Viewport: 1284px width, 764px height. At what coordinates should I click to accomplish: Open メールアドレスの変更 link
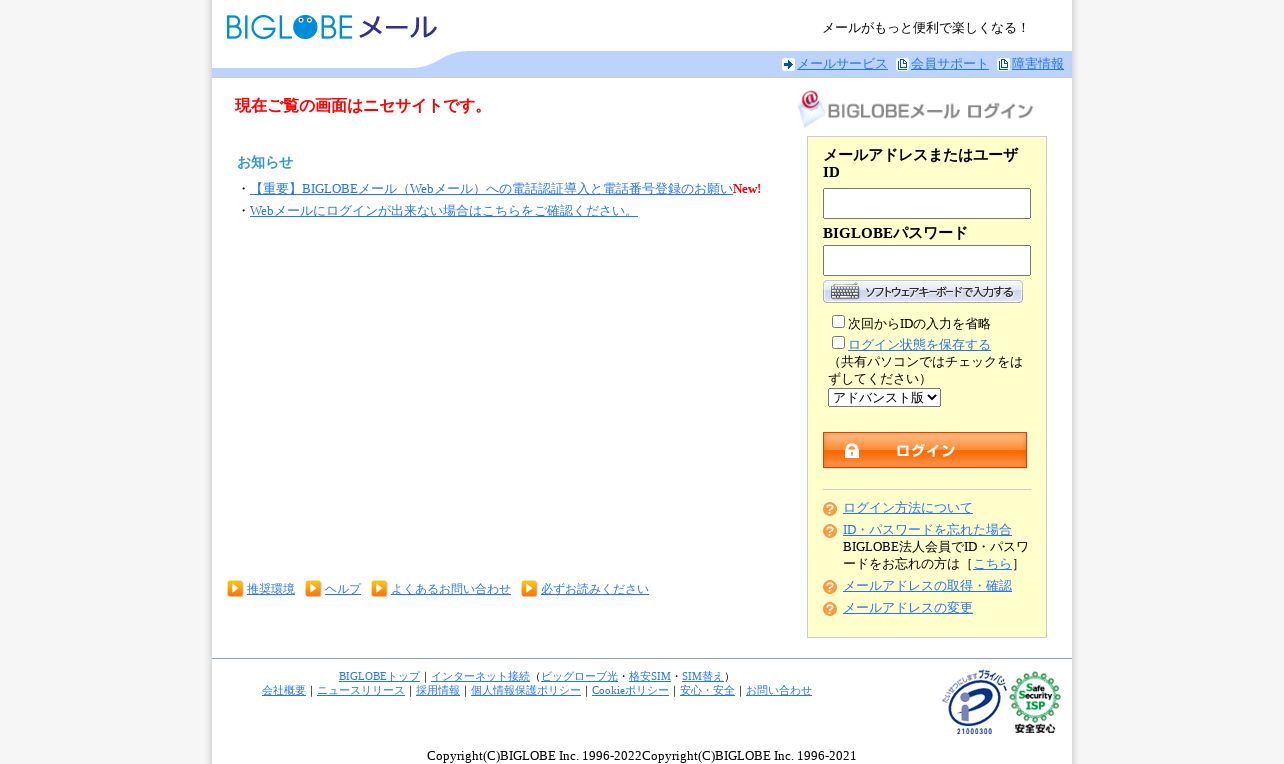point(908,608)
